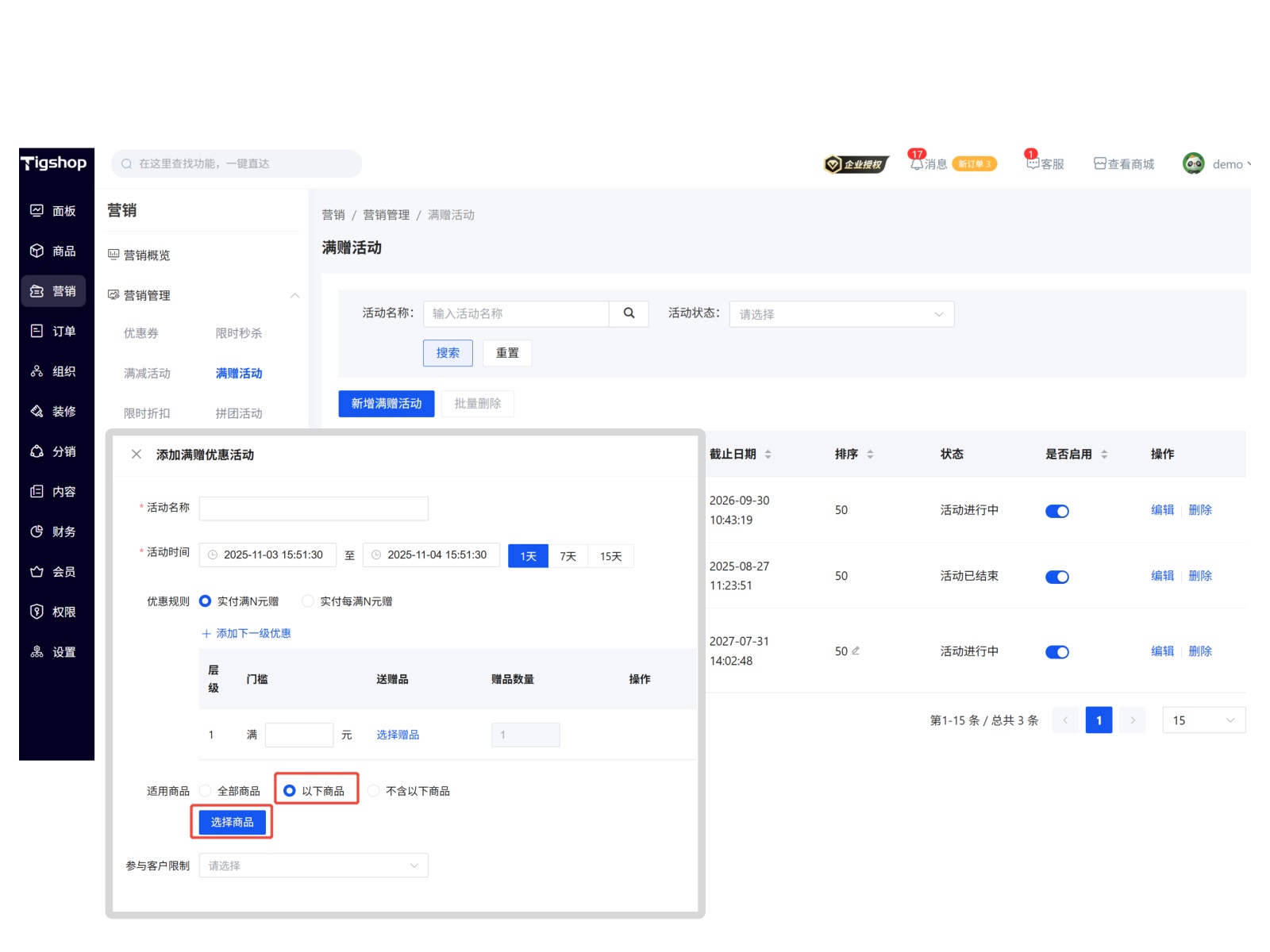Open the customer service chat icon
Screen dimensions: 1270x952
tap(1033, 163)
